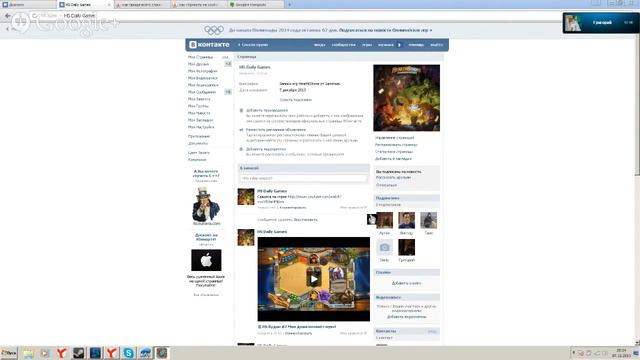Viewport: 640px width, 360px height.
Task: Open 'Мои Аудиозаписи' in the left menu
Action: [203, 85]
